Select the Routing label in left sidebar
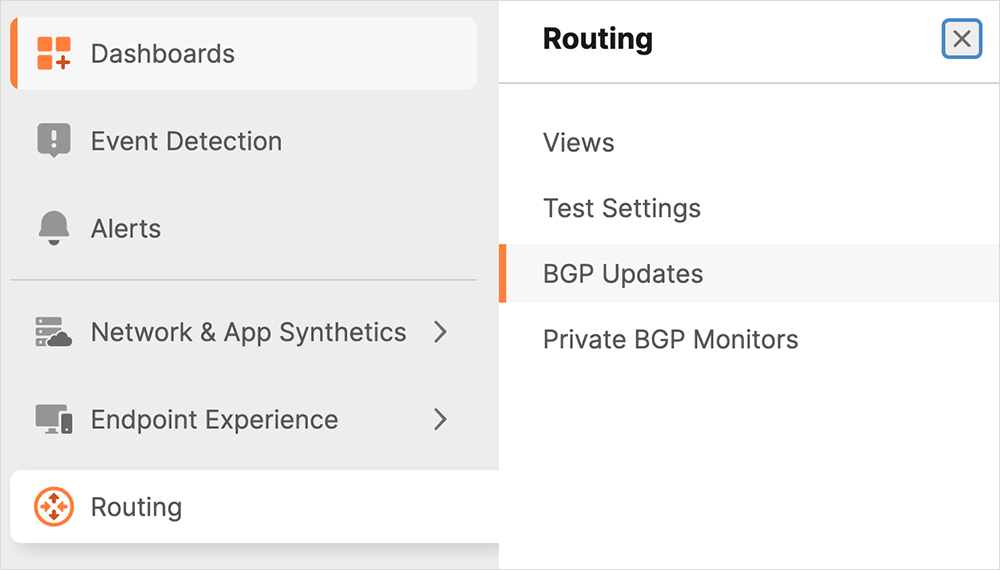 136,507
